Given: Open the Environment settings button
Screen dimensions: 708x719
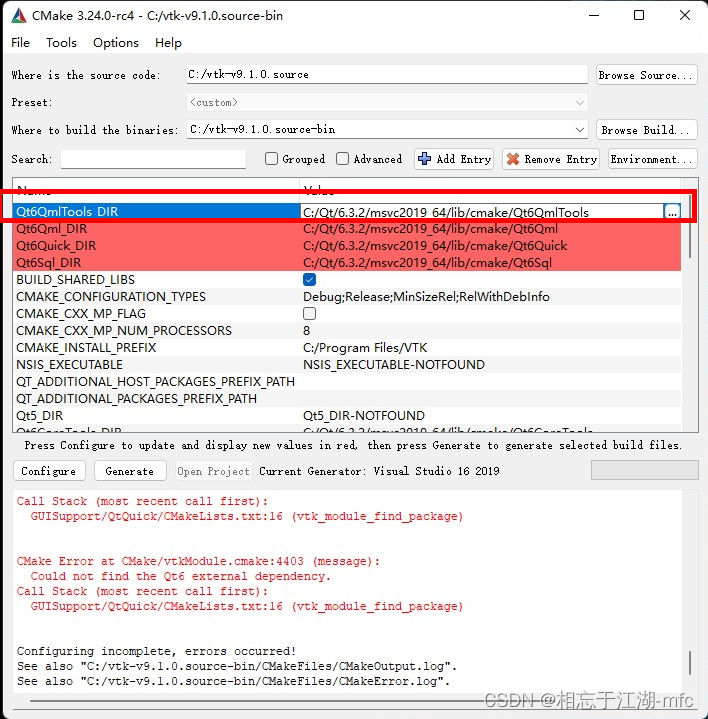Looking at the screenshot, I should [653, 159].
